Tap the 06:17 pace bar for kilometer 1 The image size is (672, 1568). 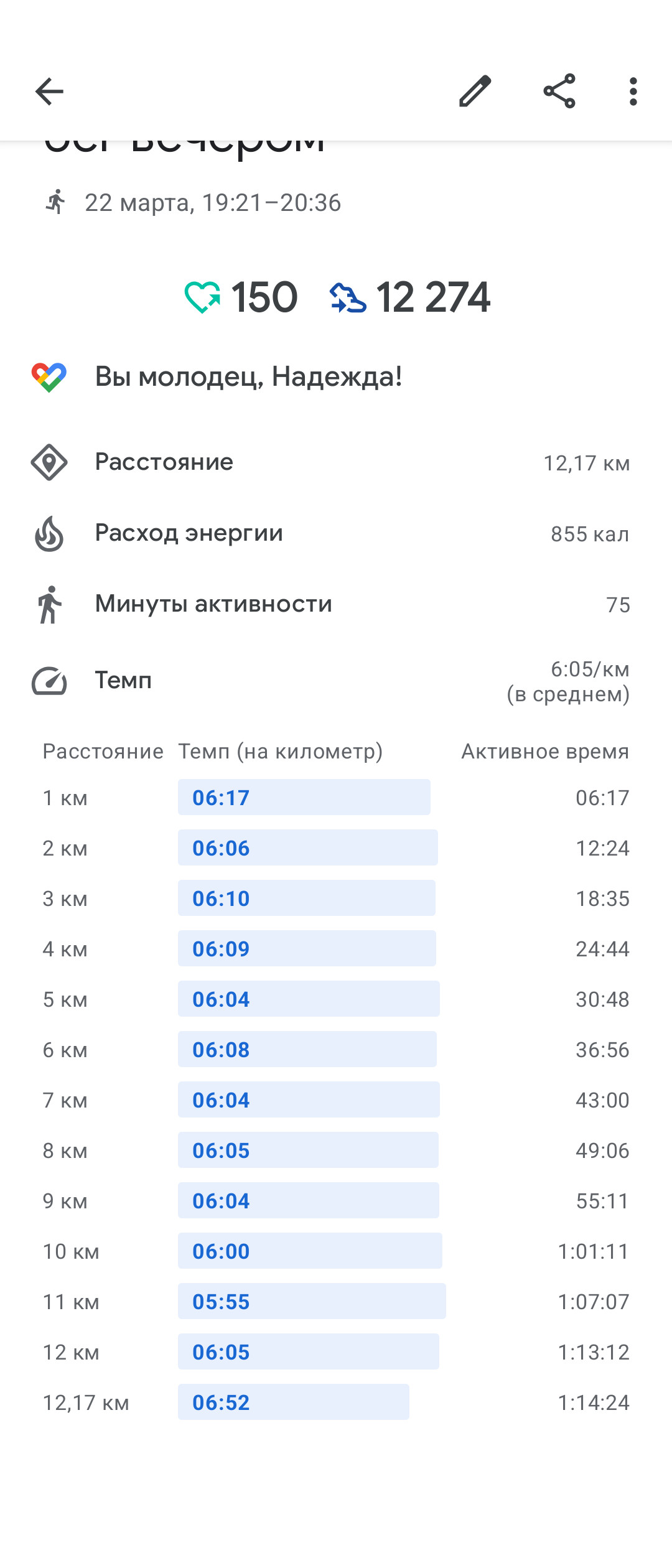(304, 797)
